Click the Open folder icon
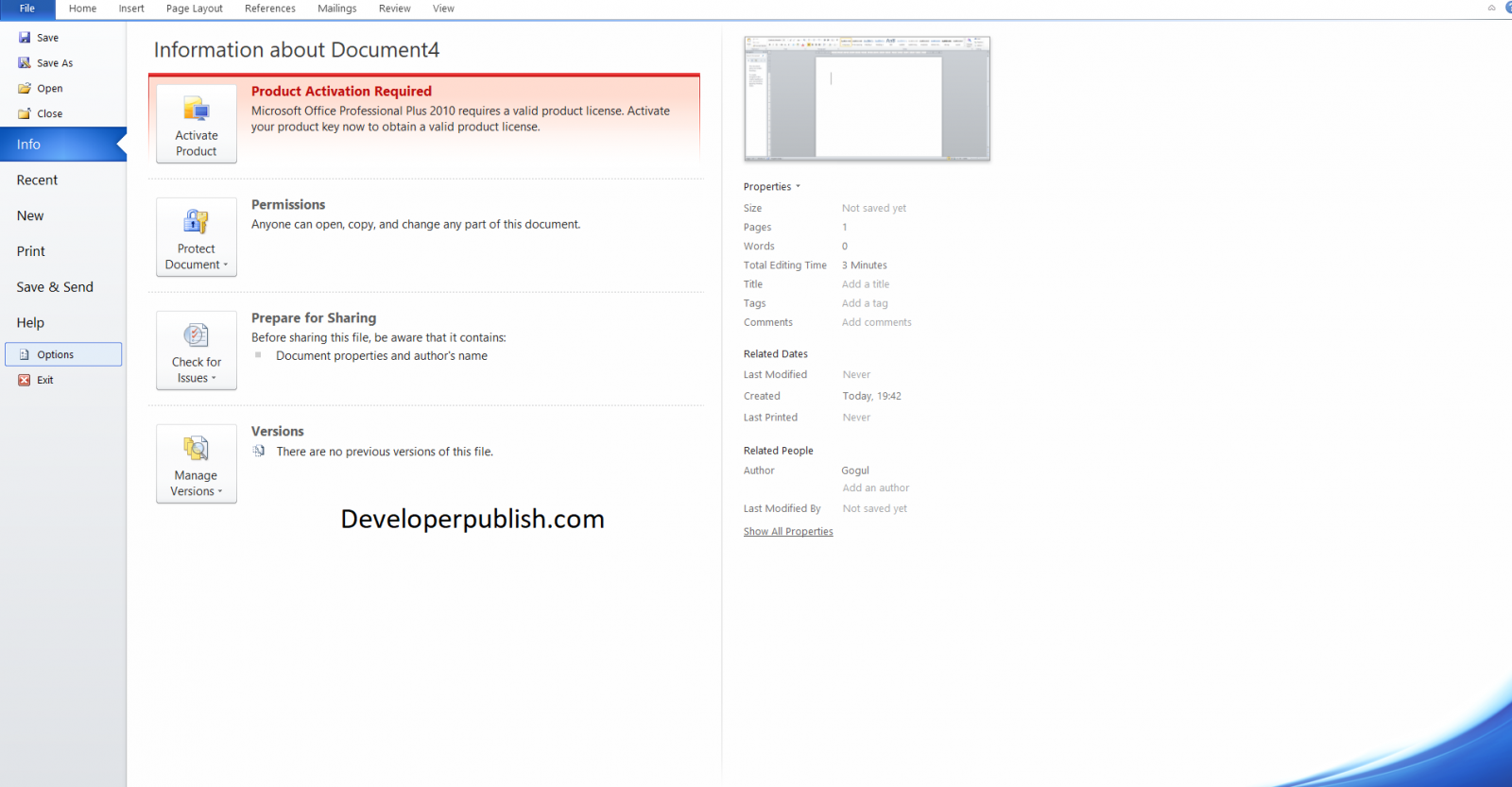 pyautogui.click(x=25, y=89)
